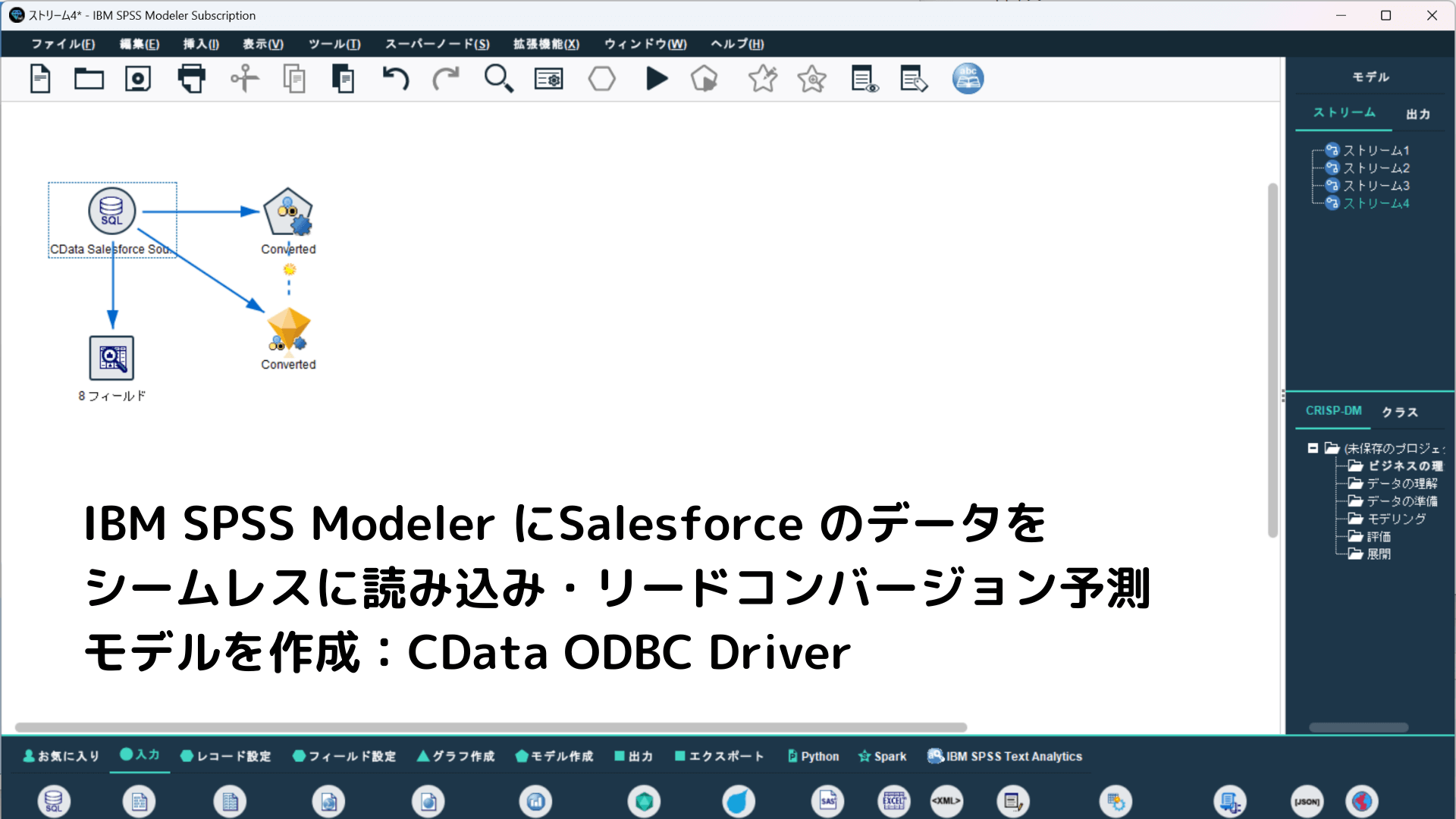This screenshot has width=1456, height=819.
Task: Click CData Salesforce Source node on canvas
Action: tap(111, 212)
